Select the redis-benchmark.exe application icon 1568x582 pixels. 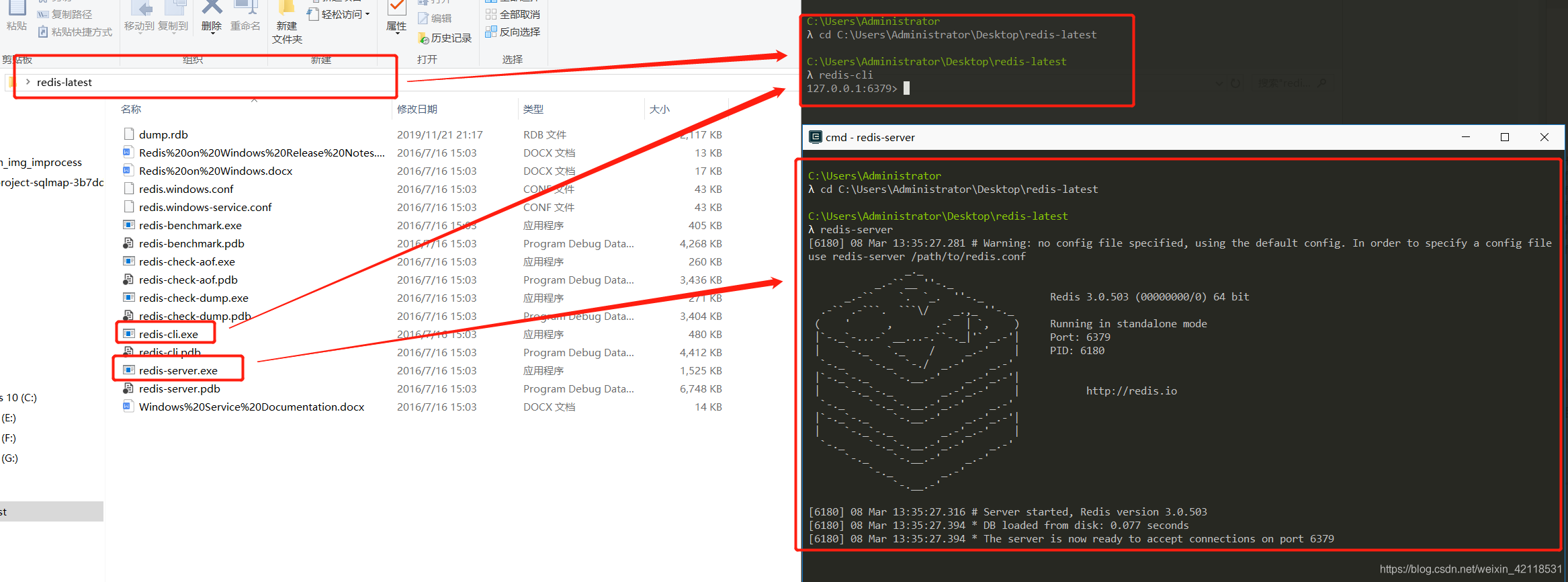click(x=129, y=225)
